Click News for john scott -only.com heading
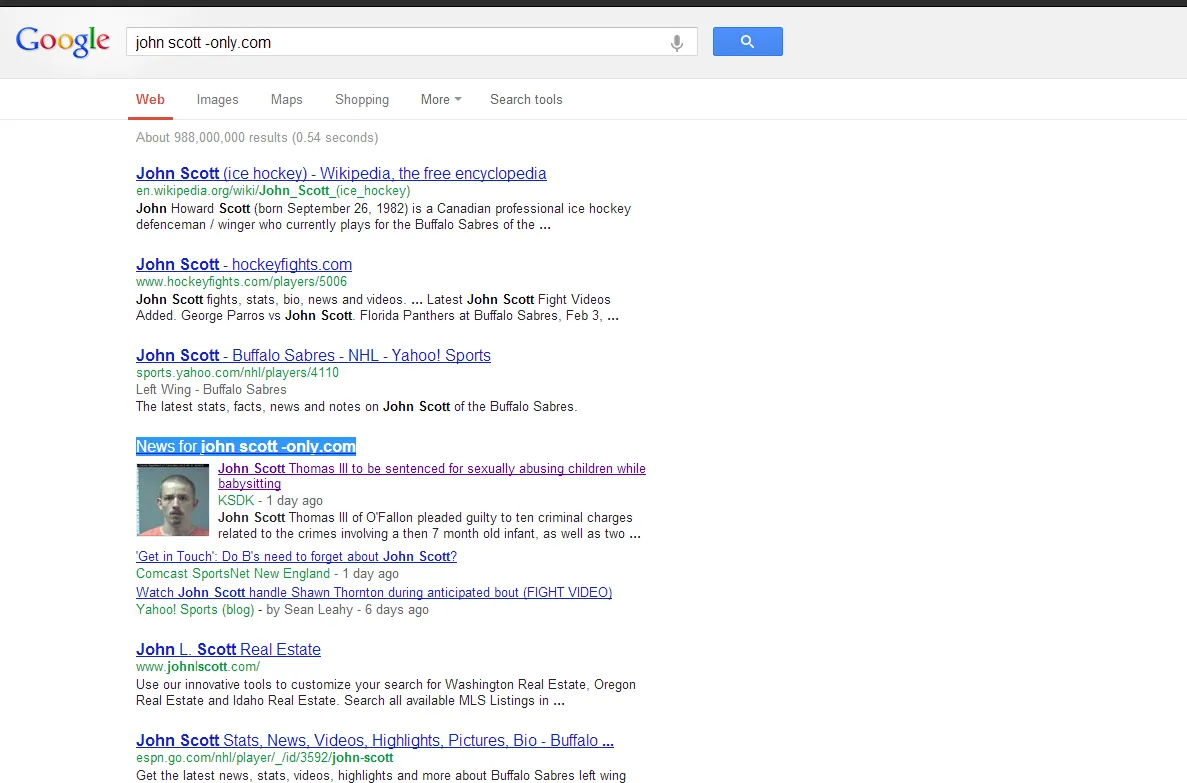Image resolution: width=1187 pixels, height=783 pixels. tap(245, 446)
